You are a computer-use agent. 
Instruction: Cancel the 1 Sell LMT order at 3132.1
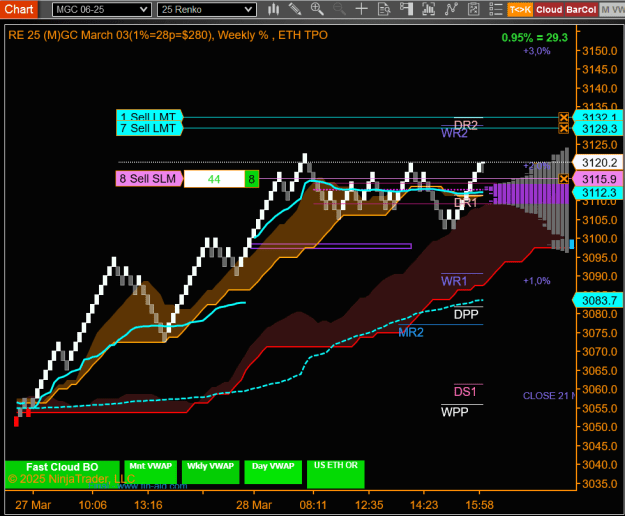[x=564, y=118]
